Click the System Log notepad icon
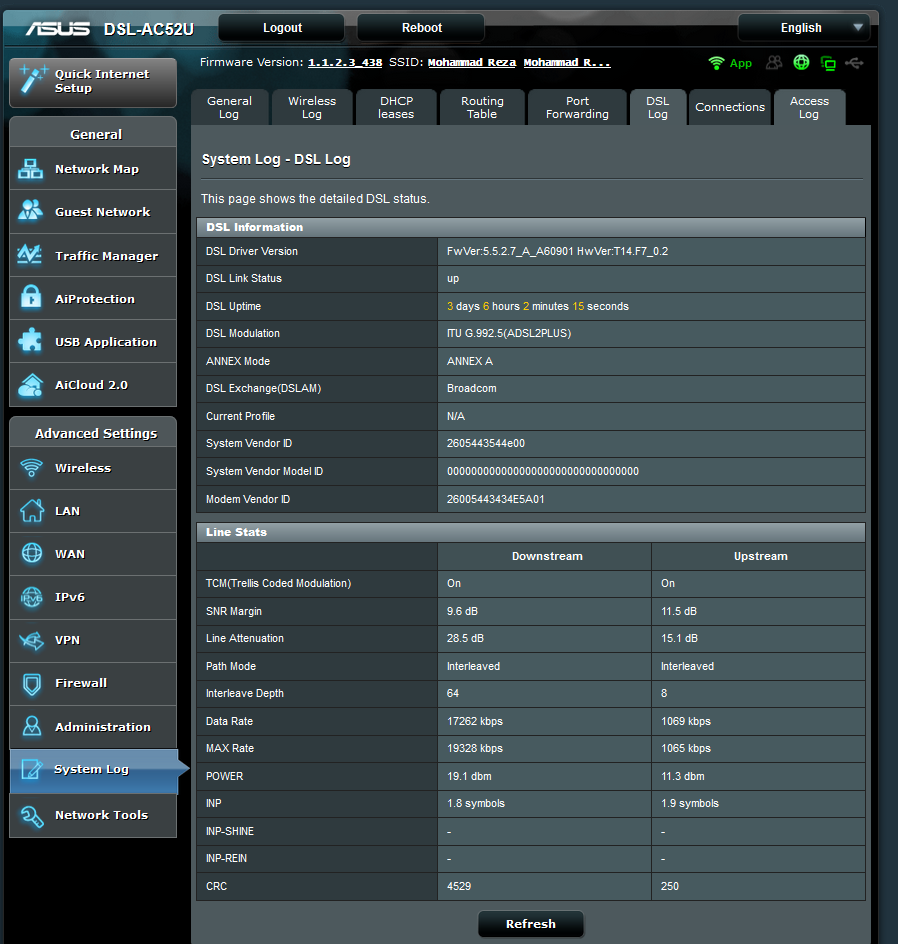The width and height of the screenshot is (898, 944). [32, 769]
